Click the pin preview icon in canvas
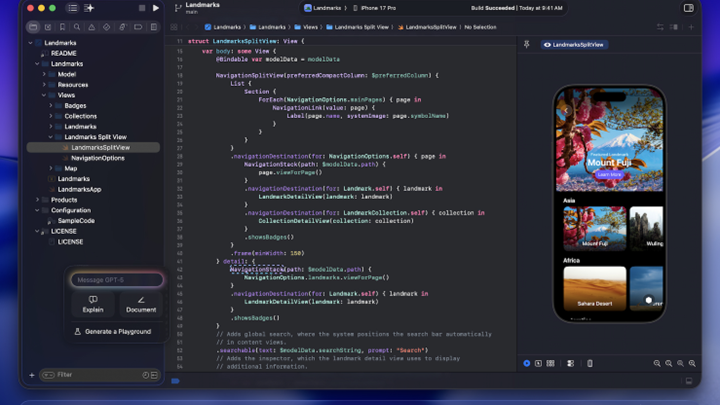 tap(527, 45)
